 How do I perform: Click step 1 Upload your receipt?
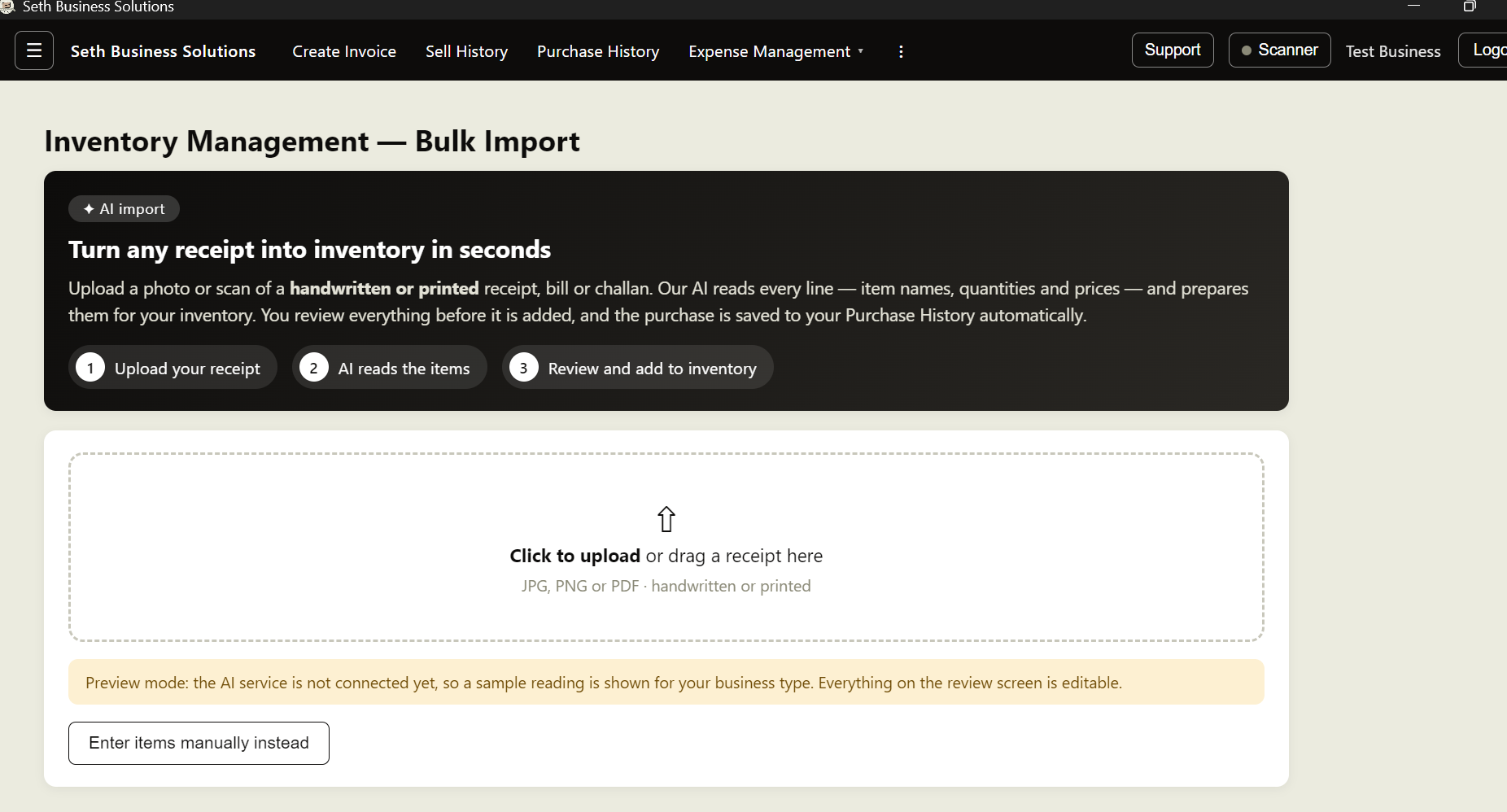pos(173,368)
